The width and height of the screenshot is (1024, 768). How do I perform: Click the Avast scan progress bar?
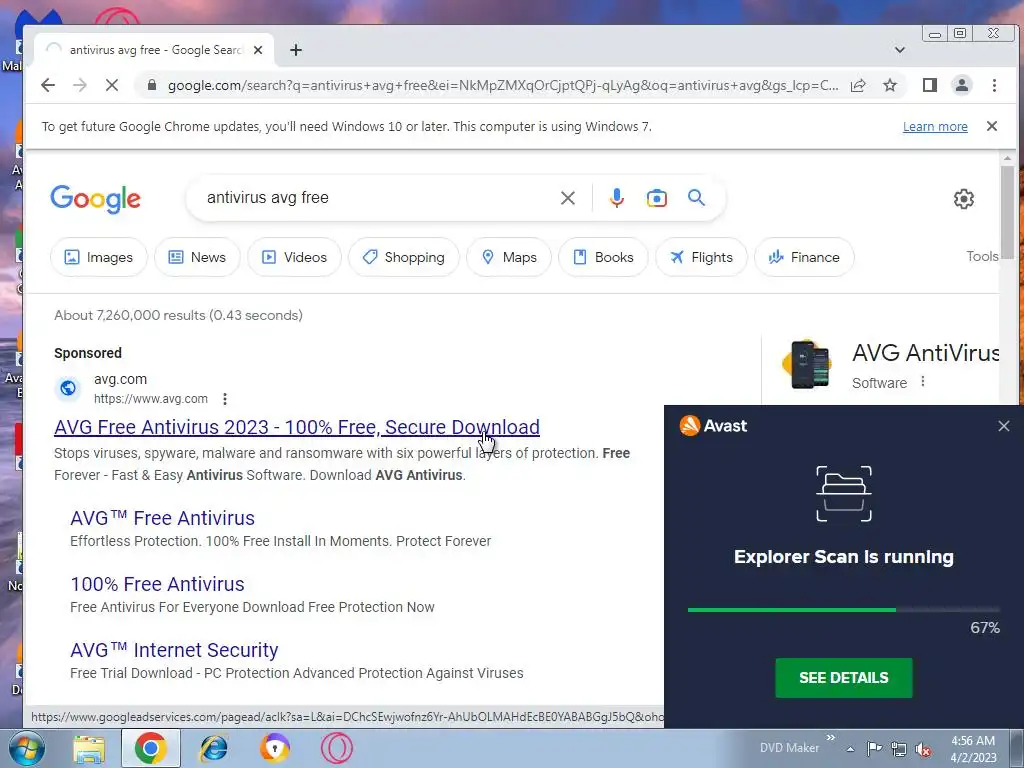843,610
